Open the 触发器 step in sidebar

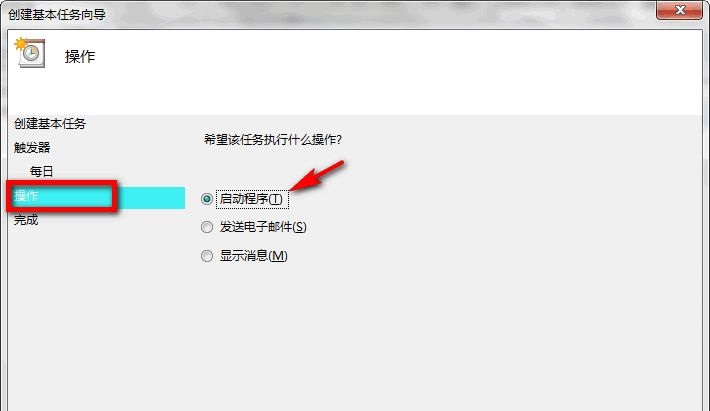32,148
